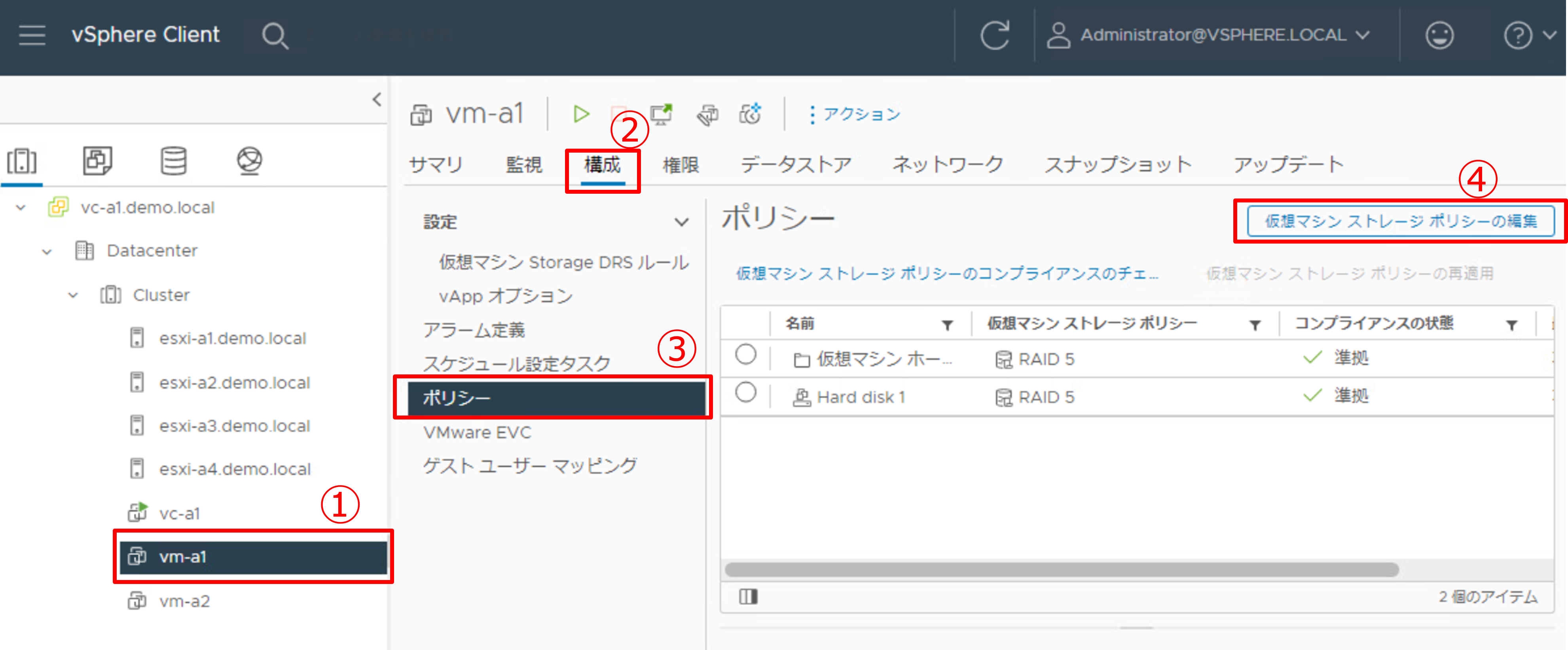Switch to Hosts and Clusters inventory view

pos(22,161)
